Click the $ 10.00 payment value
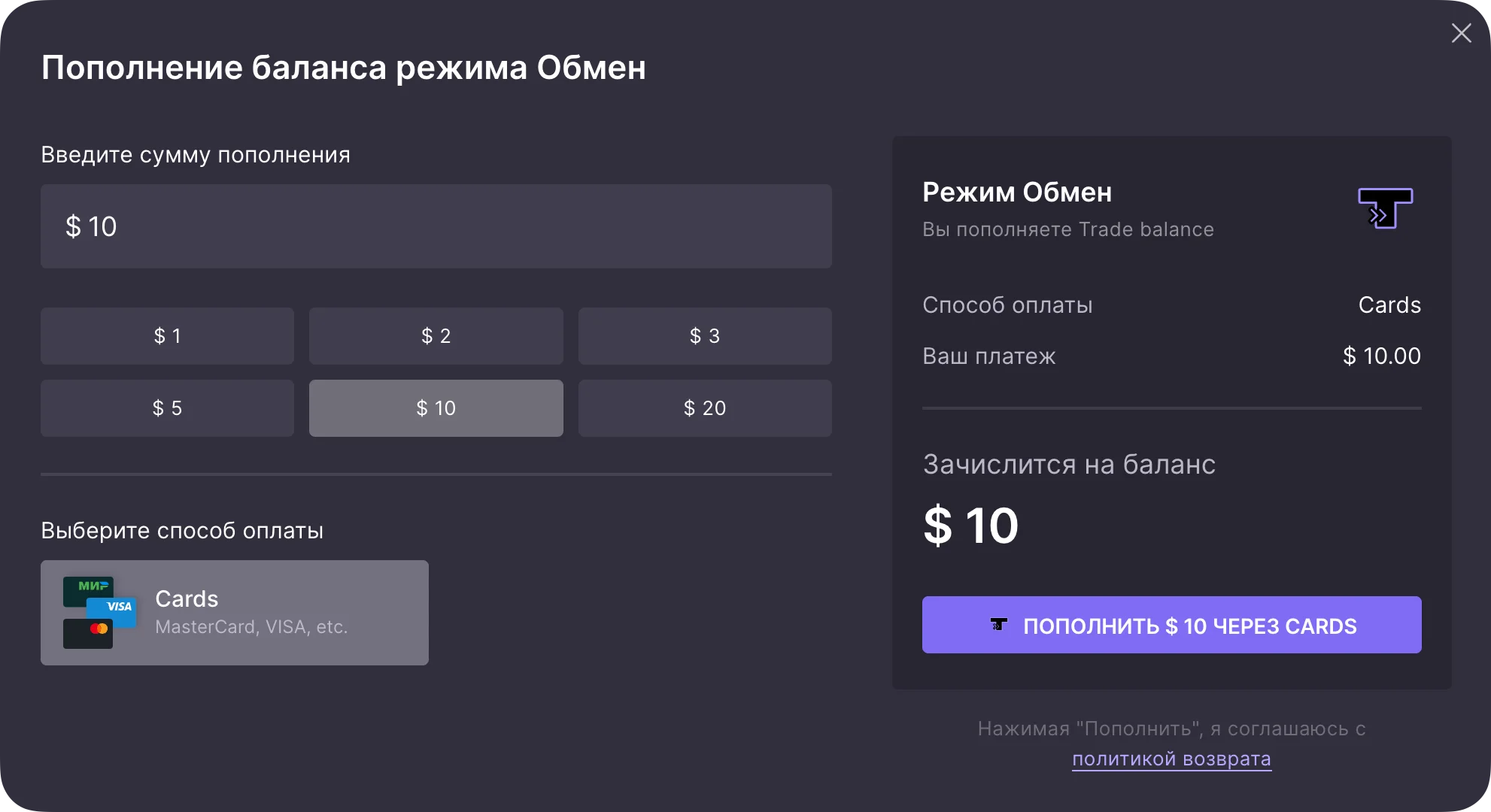 (x=1381, y=356)
